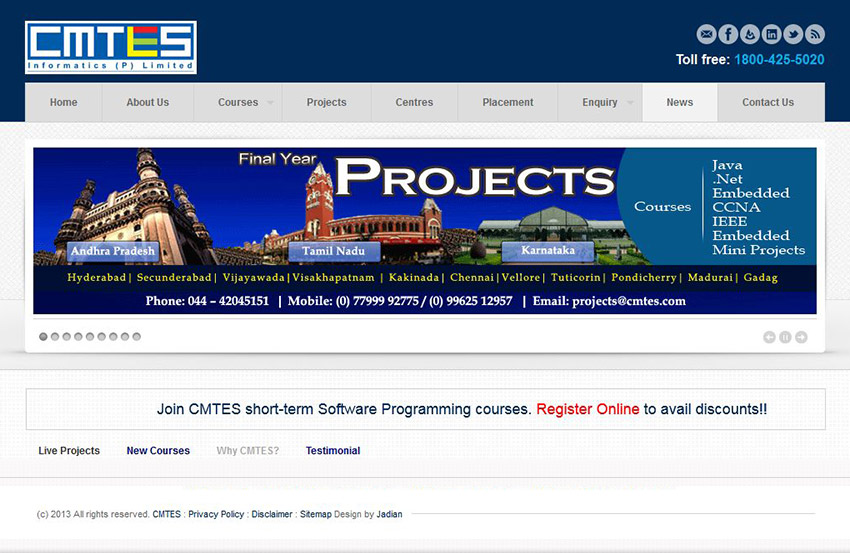Click the CMTES Informatics logo

tap(111, 48)
